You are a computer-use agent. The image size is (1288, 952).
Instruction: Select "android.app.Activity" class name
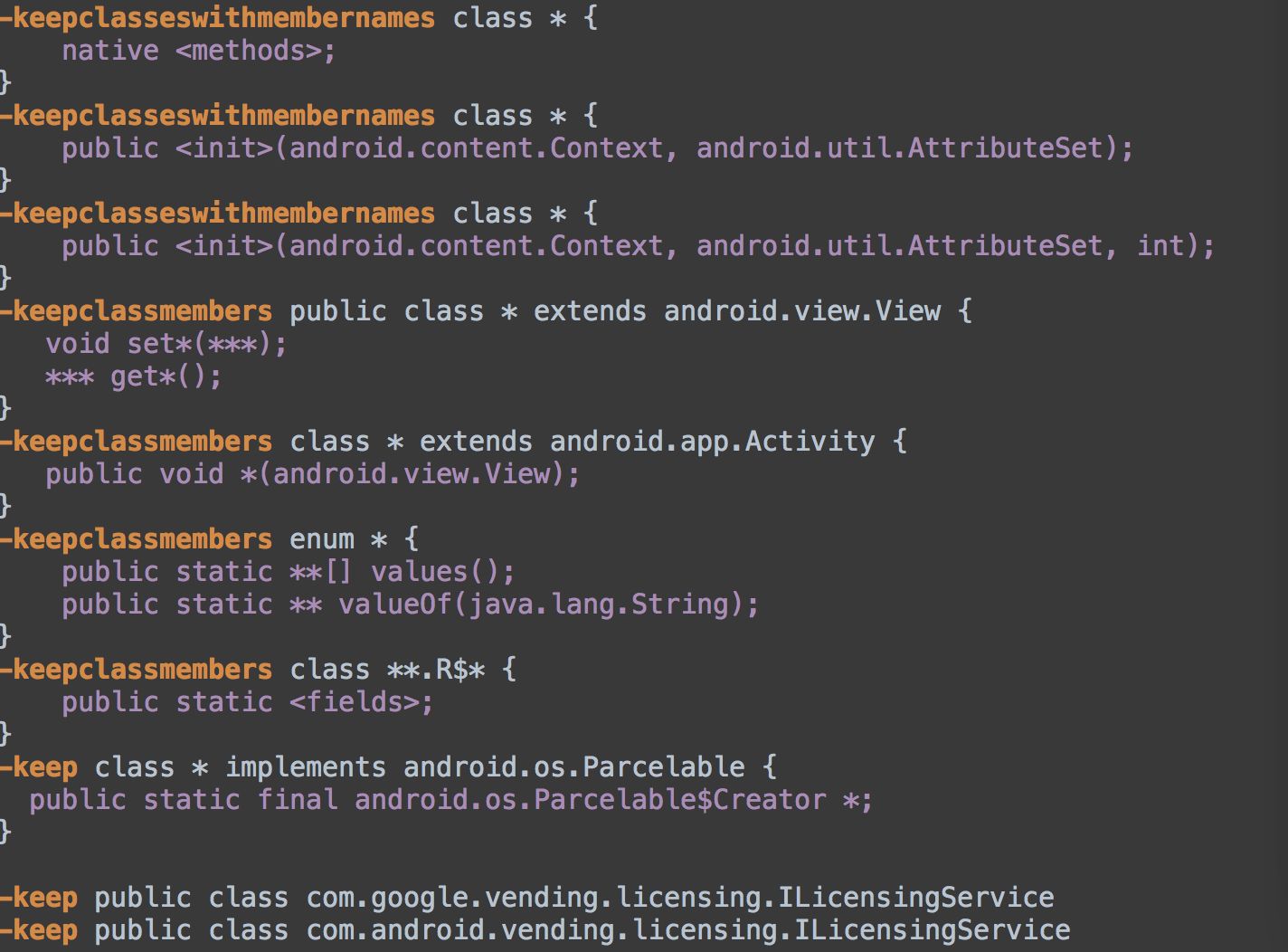[713, 442]
